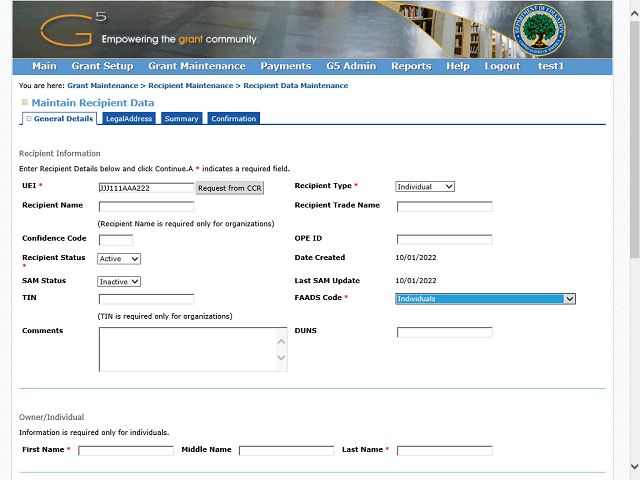
Task: Select the Reports menu item
Action: [411, 66]
